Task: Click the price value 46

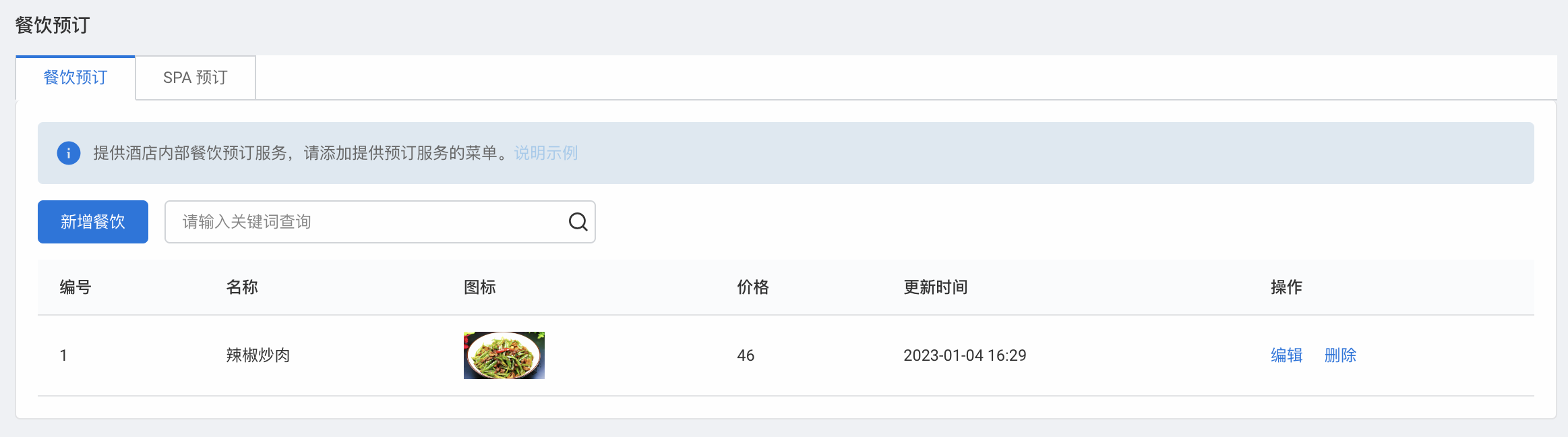Action: [746, 355]
